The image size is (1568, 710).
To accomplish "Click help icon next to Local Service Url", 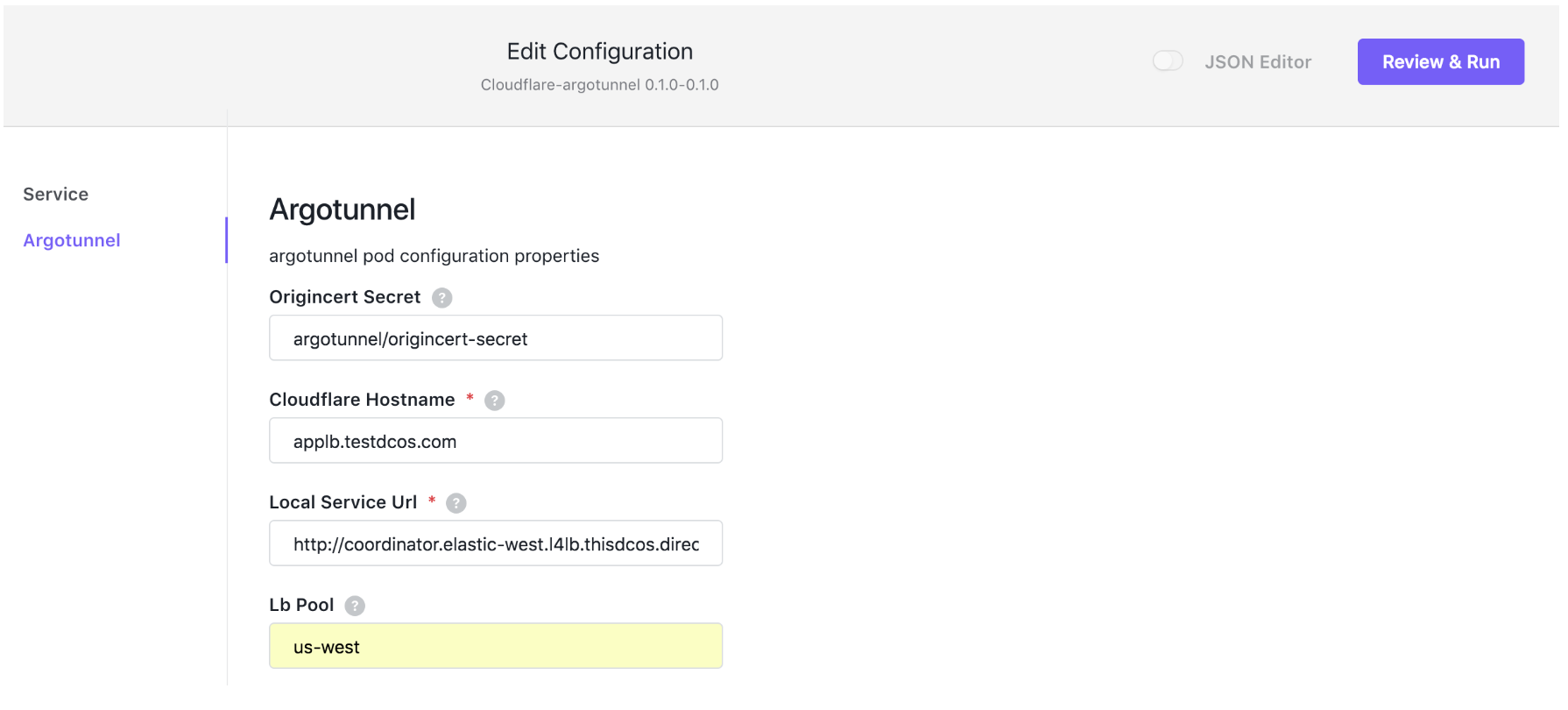I will [456, 503].
